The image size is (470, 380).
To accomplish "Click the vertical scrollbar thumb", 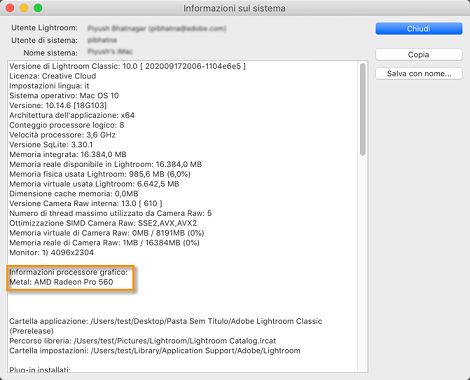I will pos(362,109).
